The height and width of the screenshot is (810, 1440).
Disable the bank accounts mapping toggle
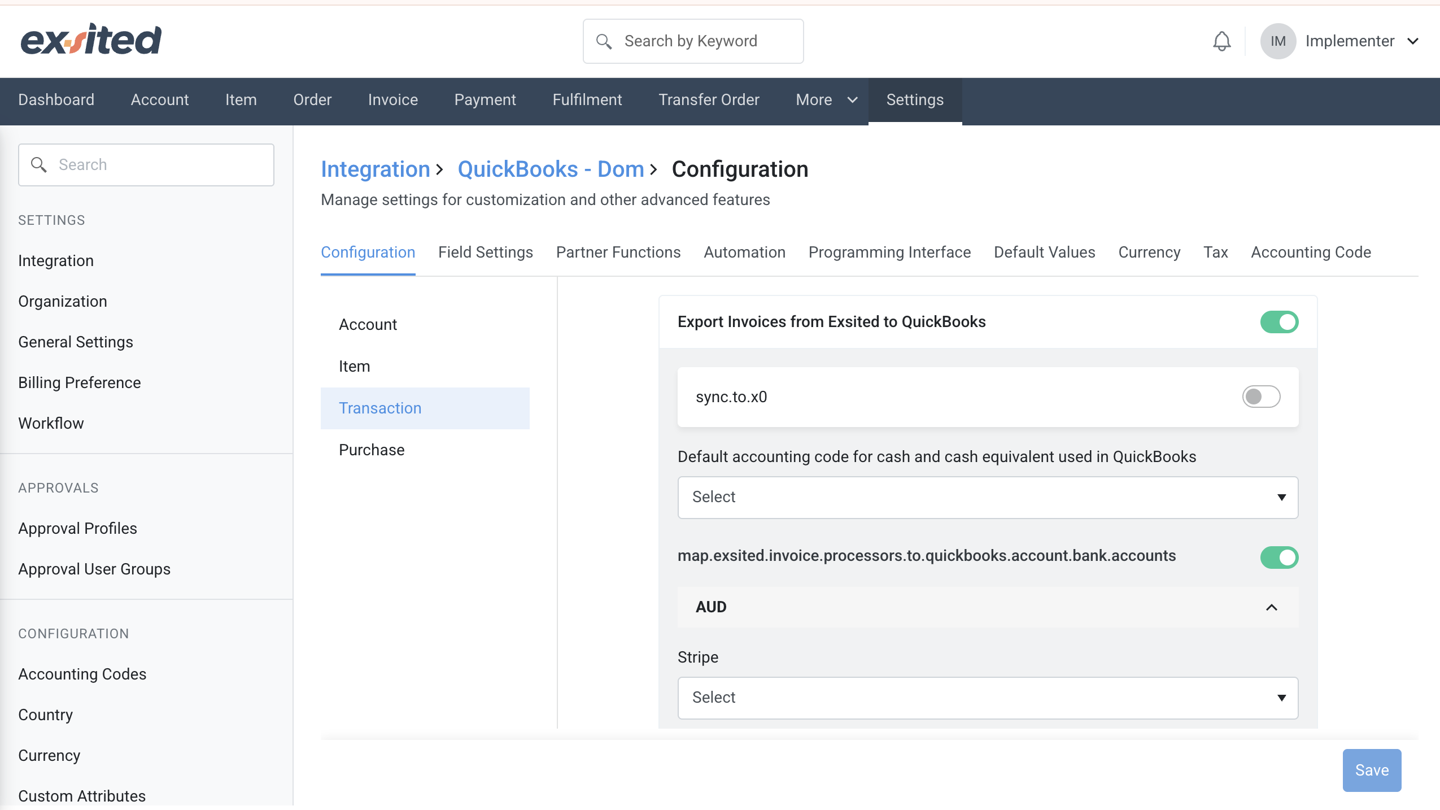click(x=1279, y=557)
